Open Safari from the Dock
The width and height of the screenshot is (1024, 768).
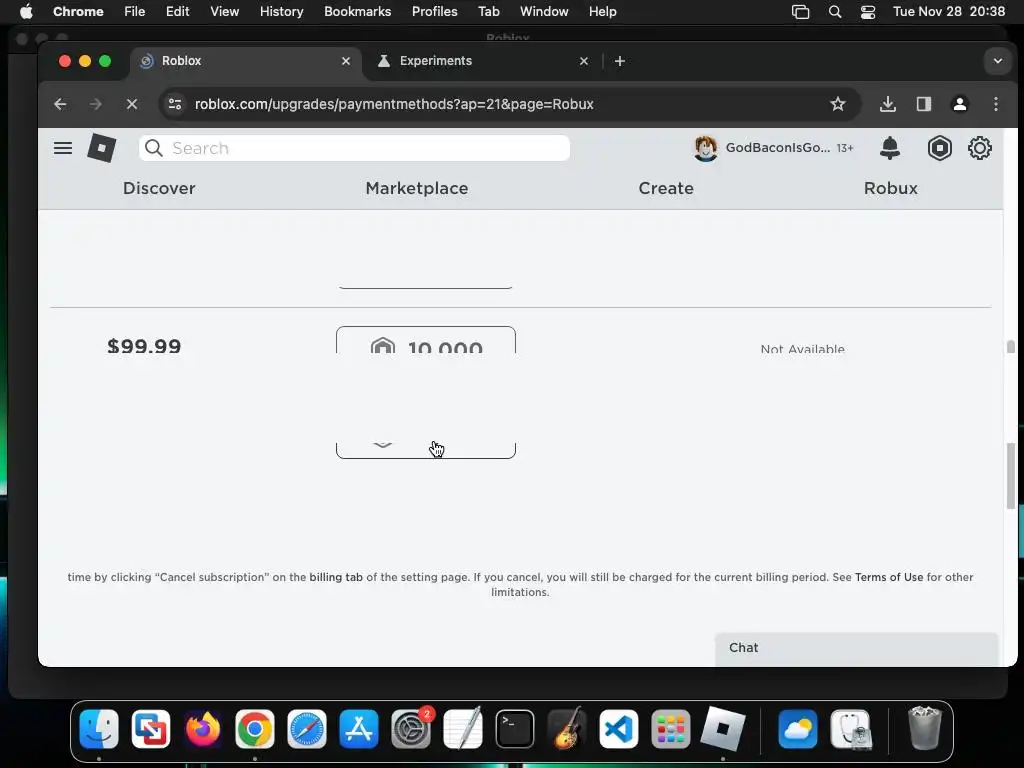click(306, 729)
